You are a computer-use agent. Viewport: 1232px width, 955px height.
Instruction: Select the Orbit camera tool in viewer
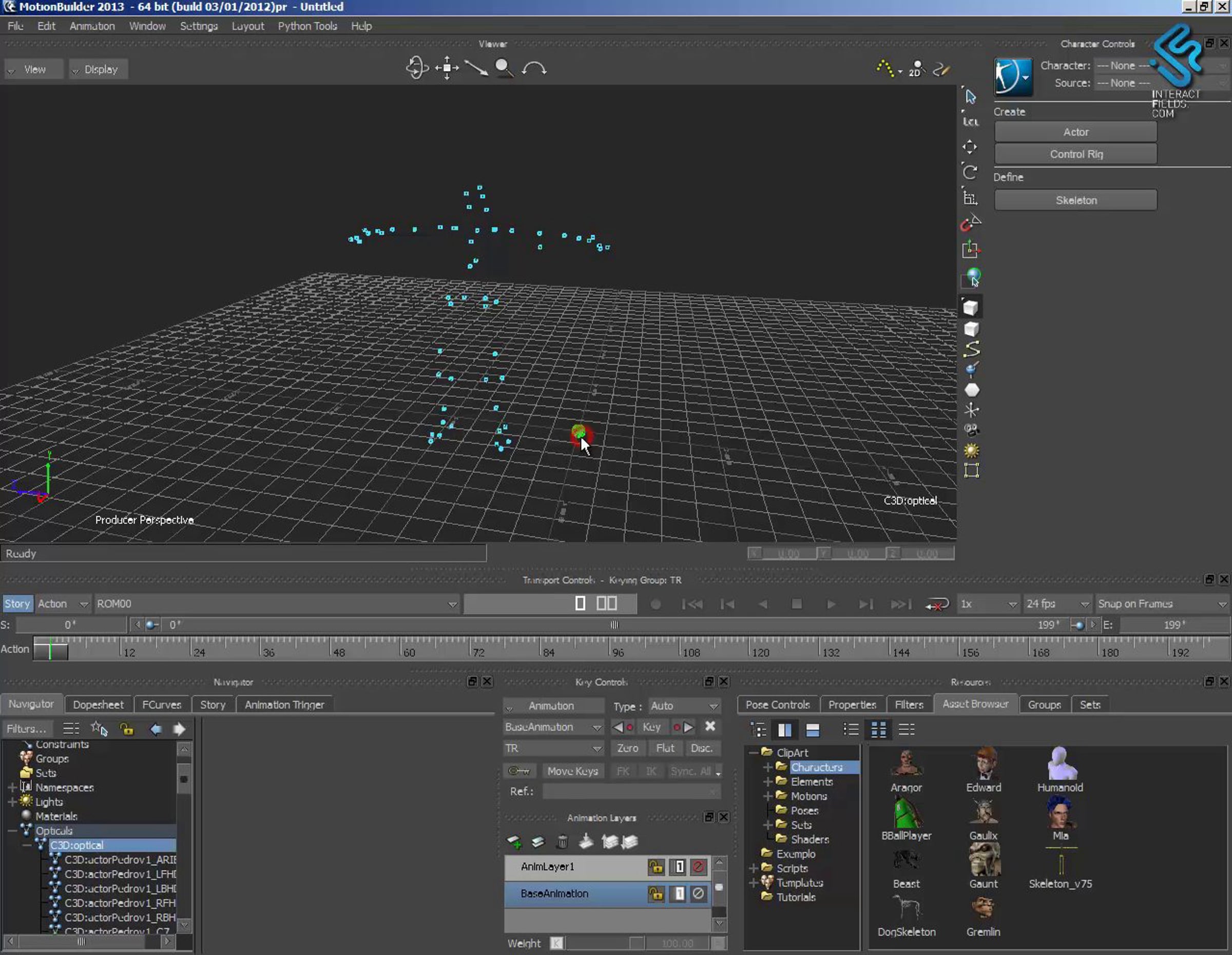pos(417,68)
